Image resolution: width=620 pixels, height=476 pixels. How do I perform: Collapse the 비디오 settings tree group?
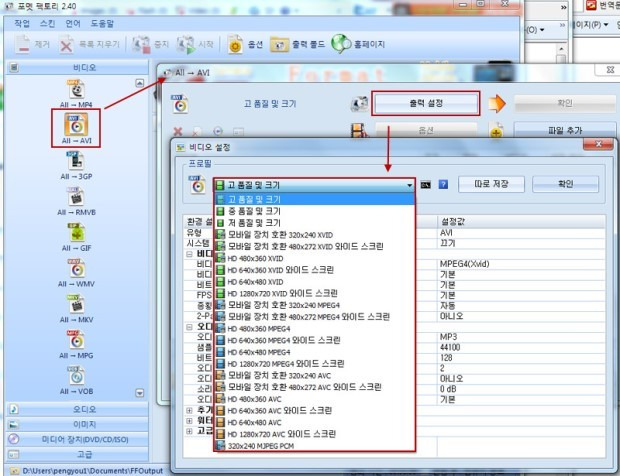(189, 254)
